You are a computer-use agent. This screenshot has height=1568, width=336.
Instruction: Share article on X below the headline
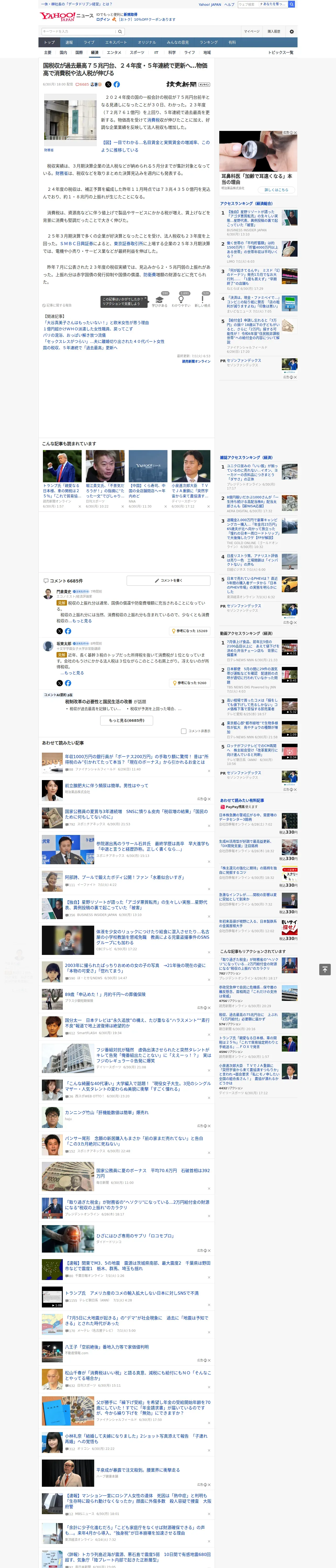point(109,85)
